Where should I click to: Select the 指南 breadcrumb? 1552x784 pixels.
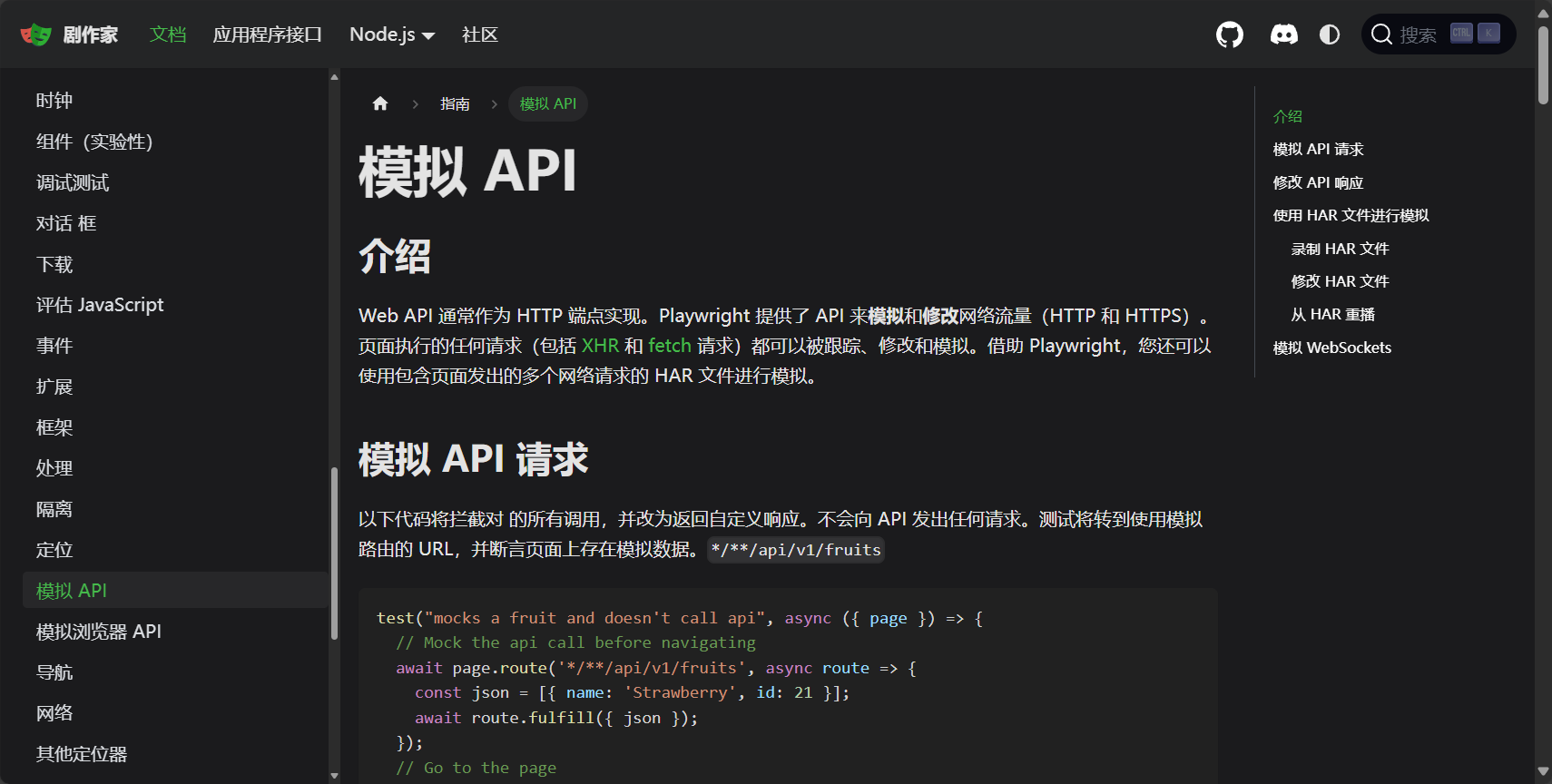[455, 103]
